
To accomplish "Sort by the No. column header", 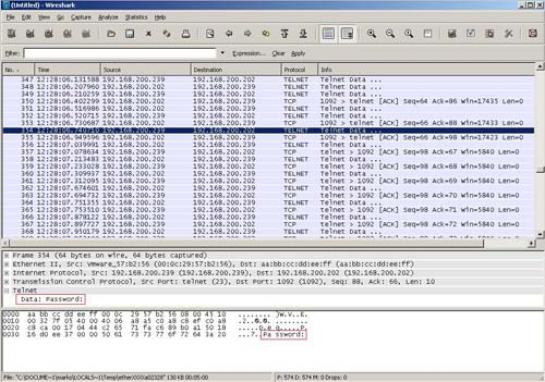I will (18, 70).
